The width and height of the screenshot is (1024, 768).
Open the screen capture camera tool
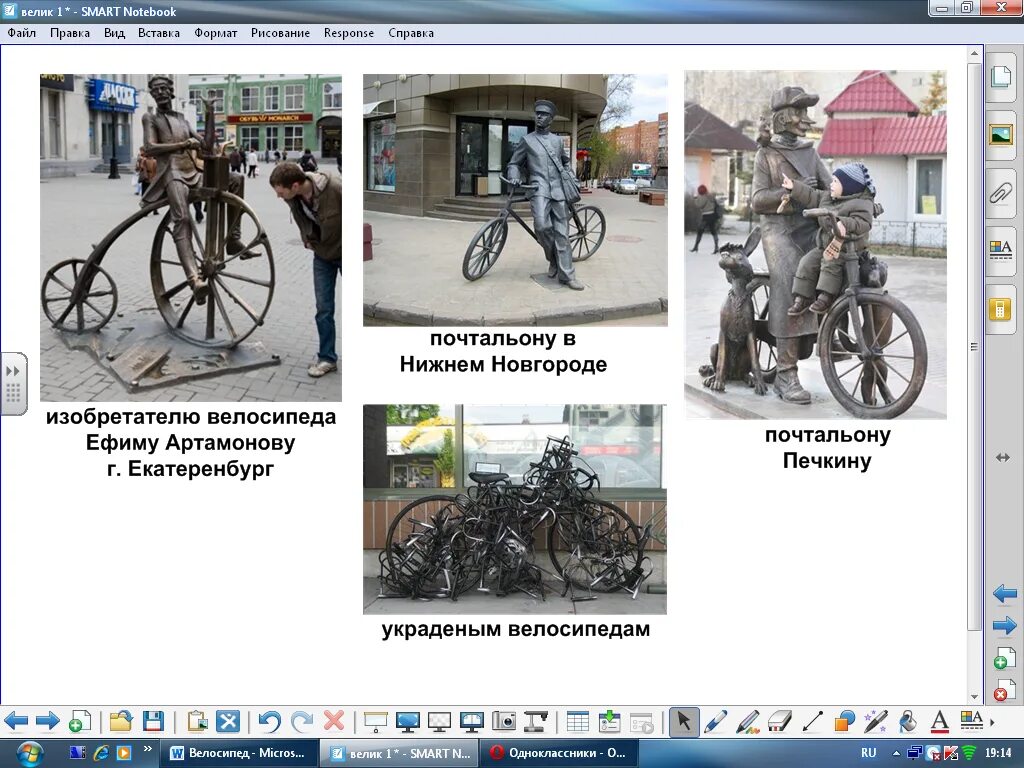(x=504, y=722)
